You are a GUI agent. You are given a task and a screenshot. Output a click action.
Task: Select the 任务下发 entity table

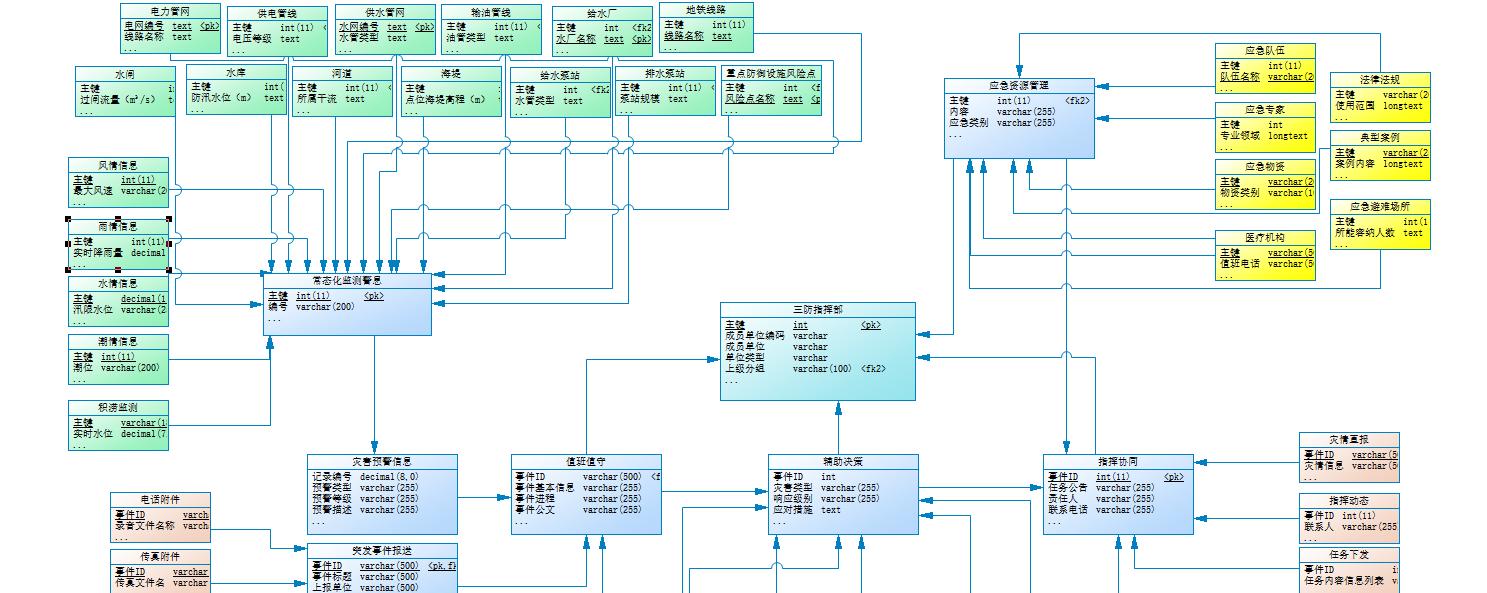(1349, 570)
